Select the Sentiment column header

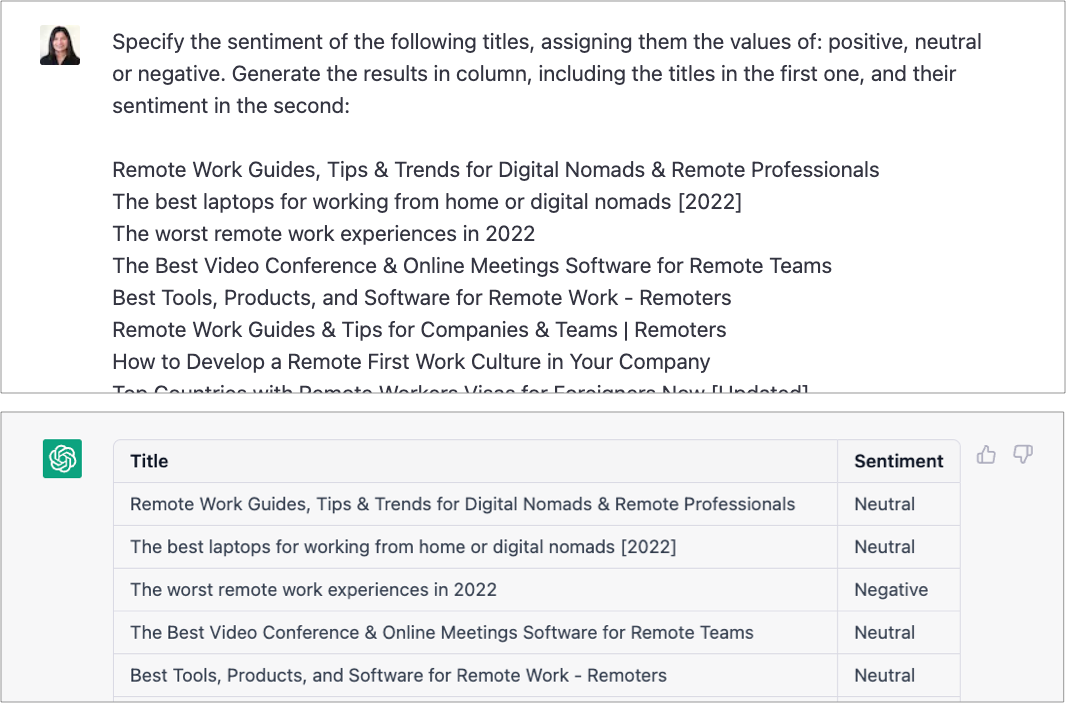click(x=898, y=461)
